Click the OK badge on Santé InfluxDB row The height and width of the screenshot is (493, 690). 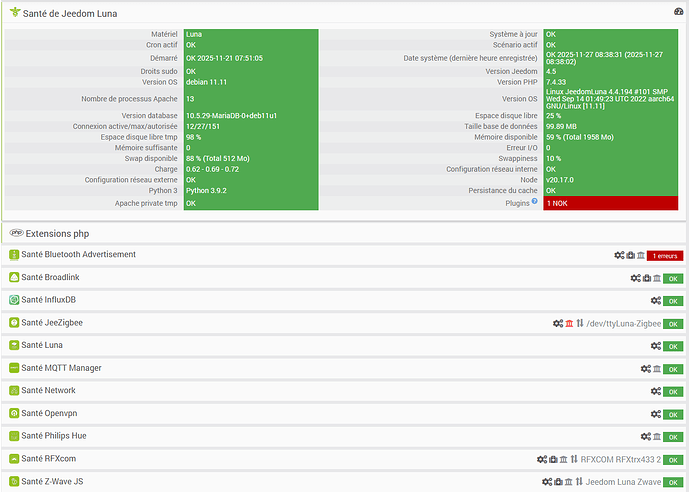tap(673, 301)
